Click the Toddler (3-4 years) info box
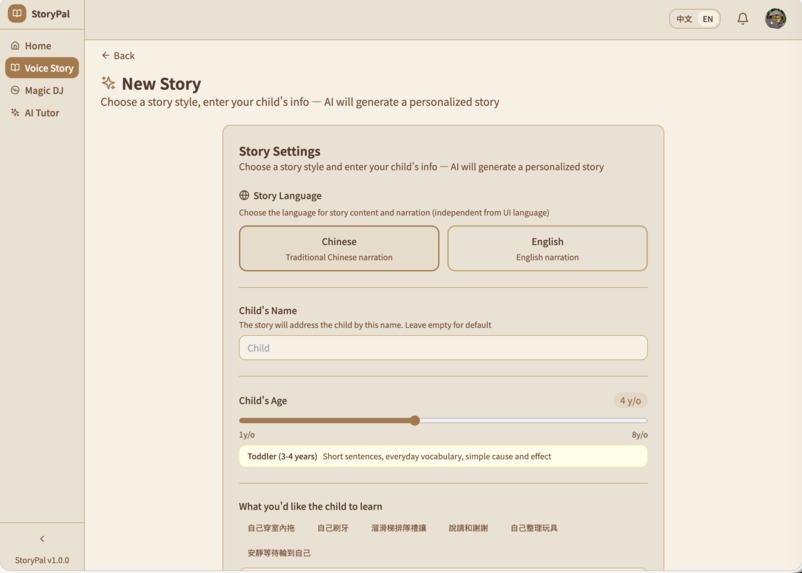The image size is (802, 573). [x=443, y=456]
